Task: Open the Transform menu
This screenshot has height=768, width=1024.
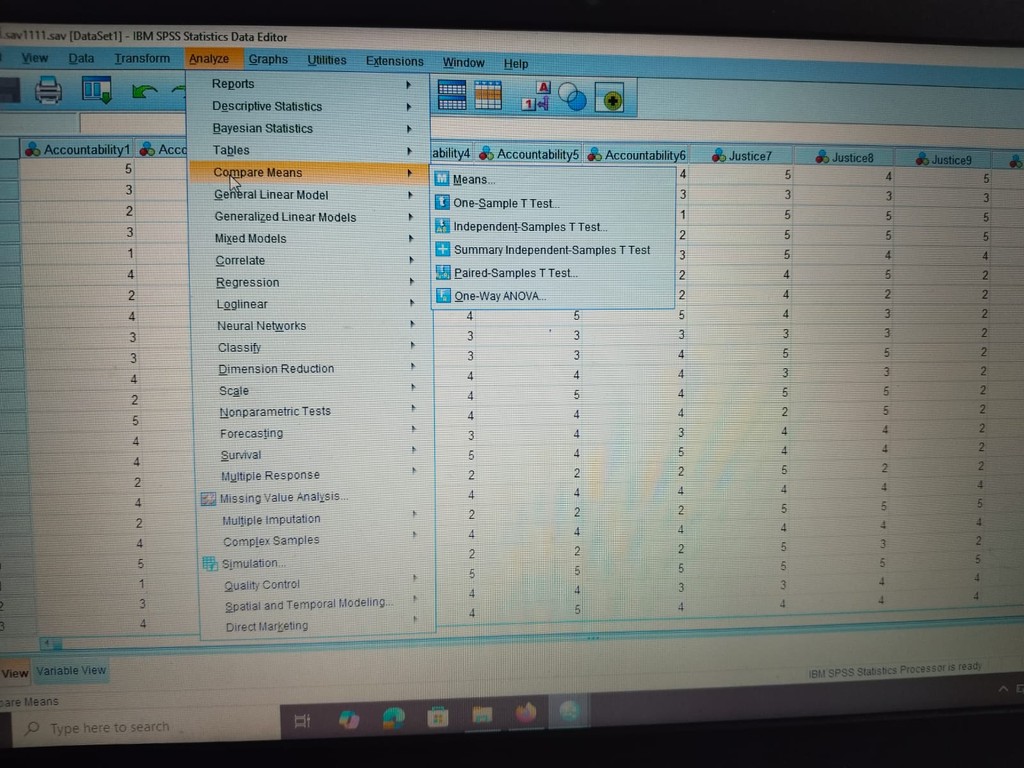Action: pyautogui.click(x=142, y=59)
